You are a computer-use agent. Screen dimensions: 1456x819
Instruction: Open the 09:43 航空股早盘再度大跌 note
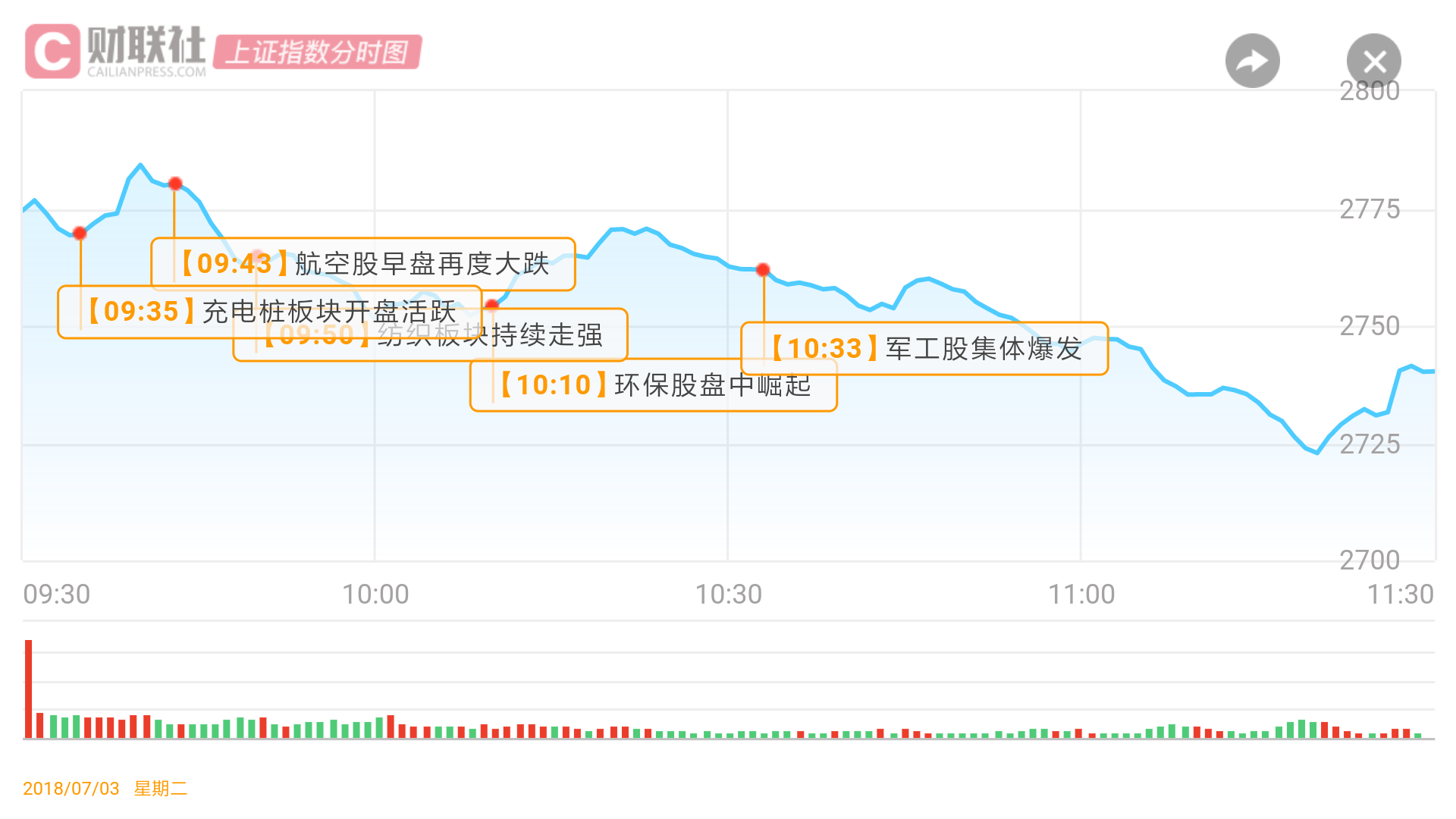pos(363,264)
